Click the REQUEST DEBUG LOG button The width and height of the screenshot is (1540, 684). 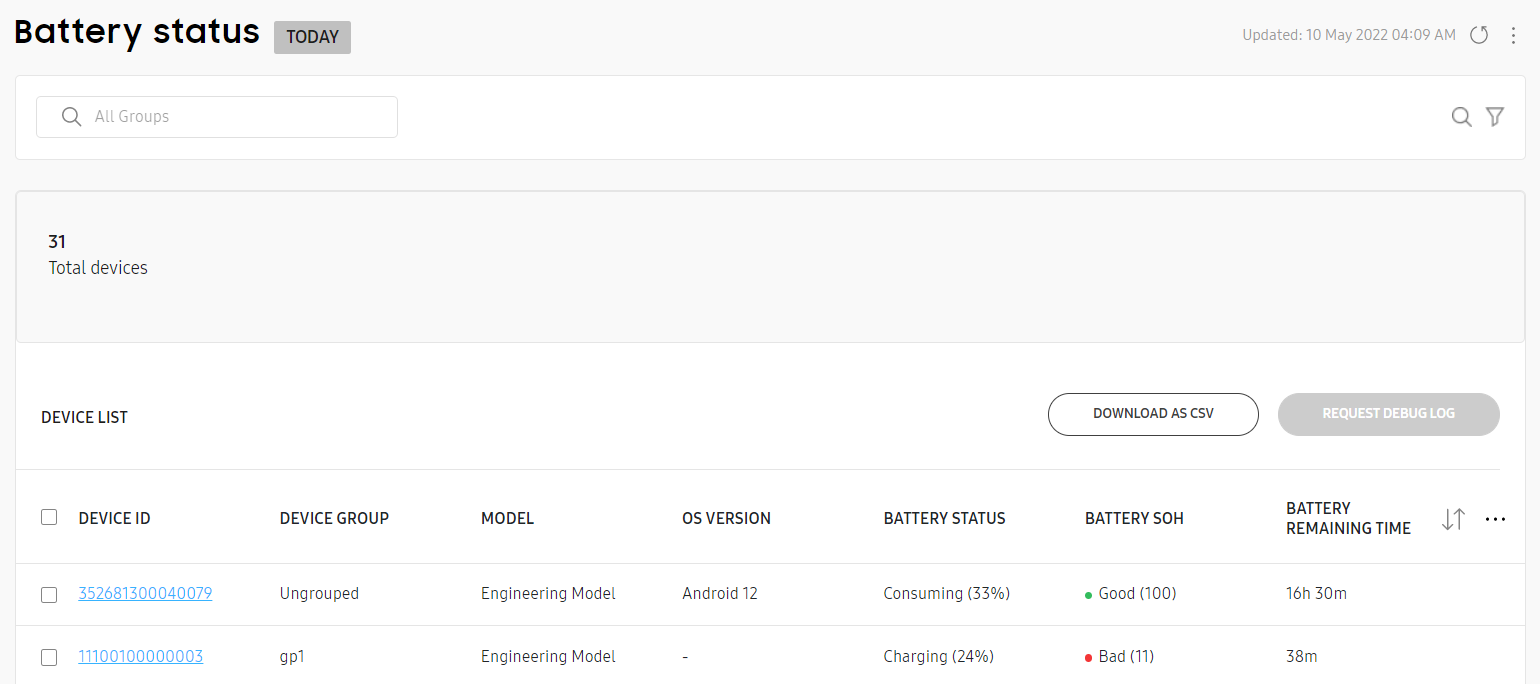1389,414
